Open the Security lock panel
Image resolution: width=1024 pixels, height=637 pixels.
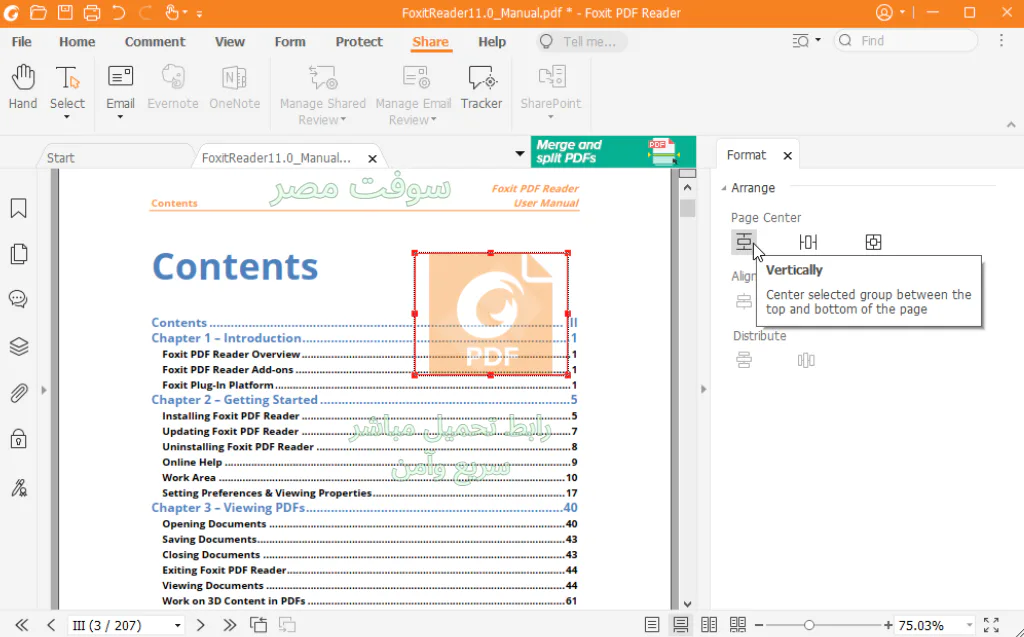(18, 438)
